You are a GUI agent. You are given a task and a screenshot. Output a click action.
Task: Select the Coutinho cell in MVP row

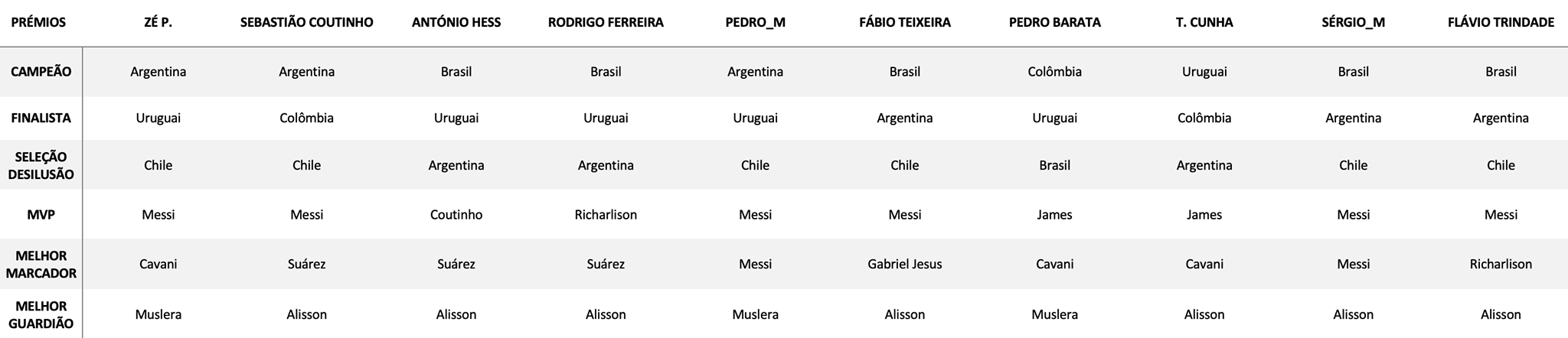coord(456,215)
